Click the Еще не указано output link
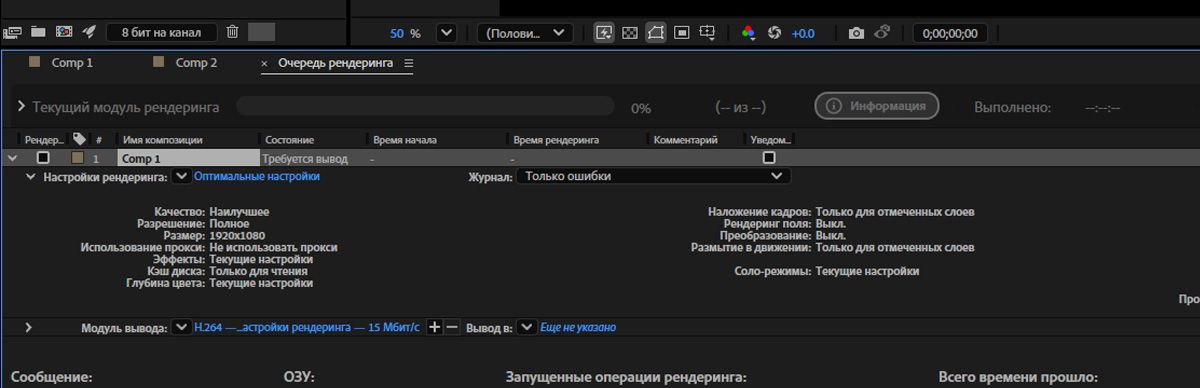The height and width of the screenshot is (388, 1200). (x=577, y=327)
